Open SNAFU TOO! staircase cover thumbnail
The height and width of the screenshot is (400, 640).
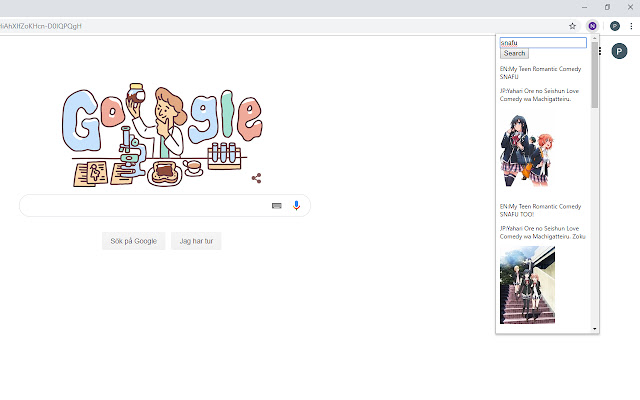pyautogui.click(x=527, y=284)
